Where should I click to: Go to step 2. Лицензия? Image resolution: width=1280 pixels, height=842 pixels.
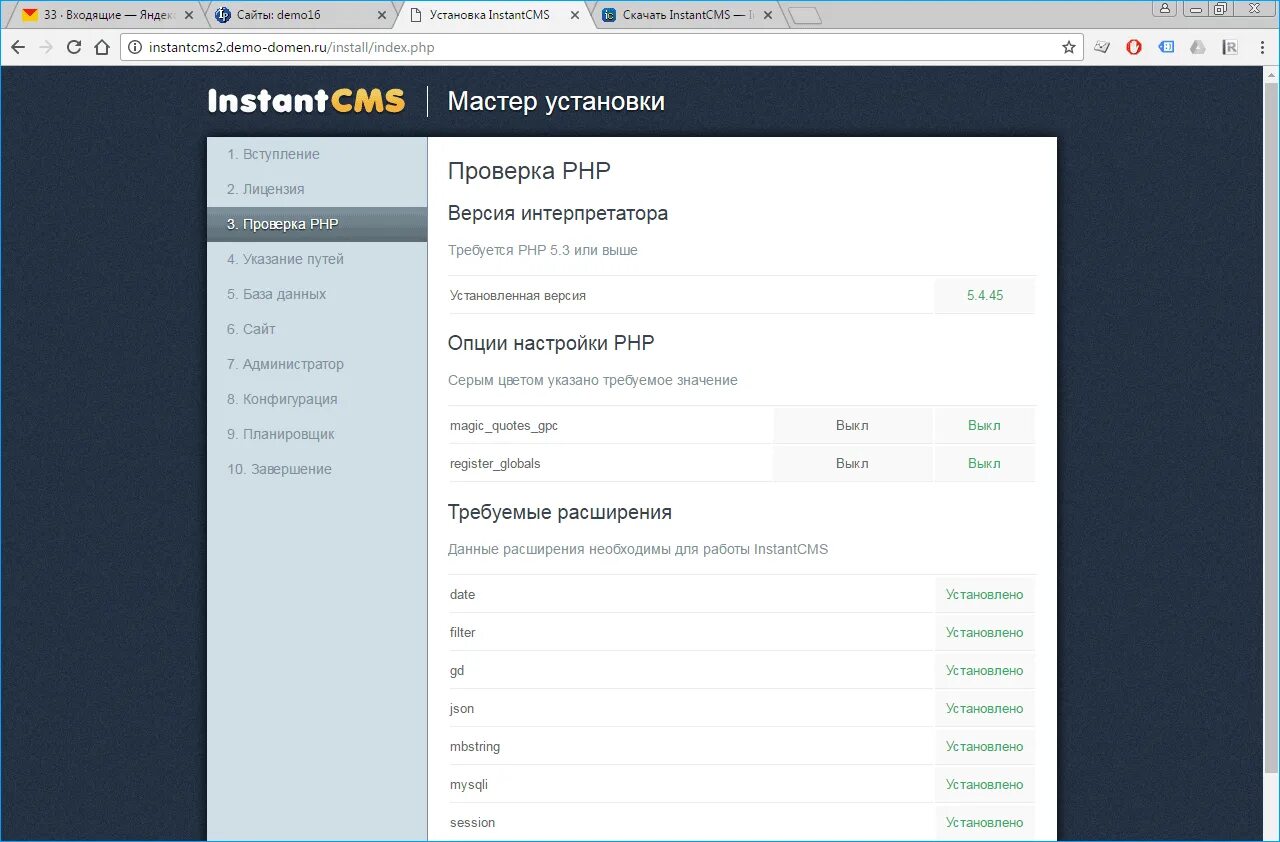tap(317, 189)
